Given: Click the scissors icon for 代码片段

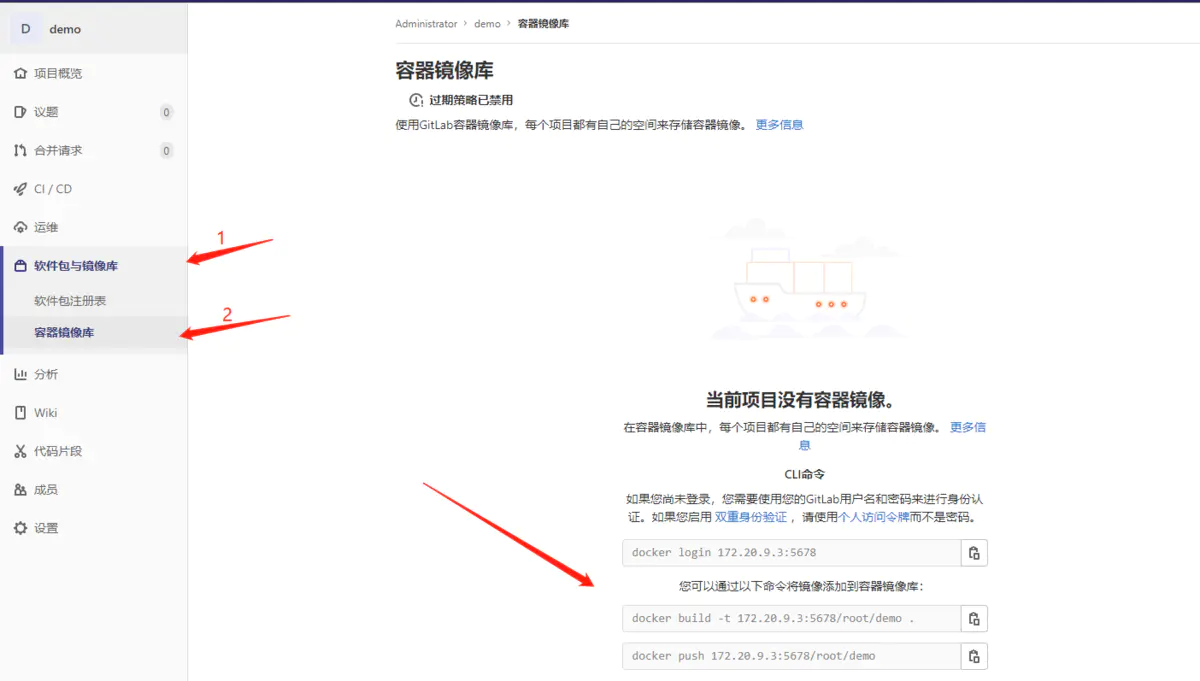Looking at the screenshot, I should 20,451.
